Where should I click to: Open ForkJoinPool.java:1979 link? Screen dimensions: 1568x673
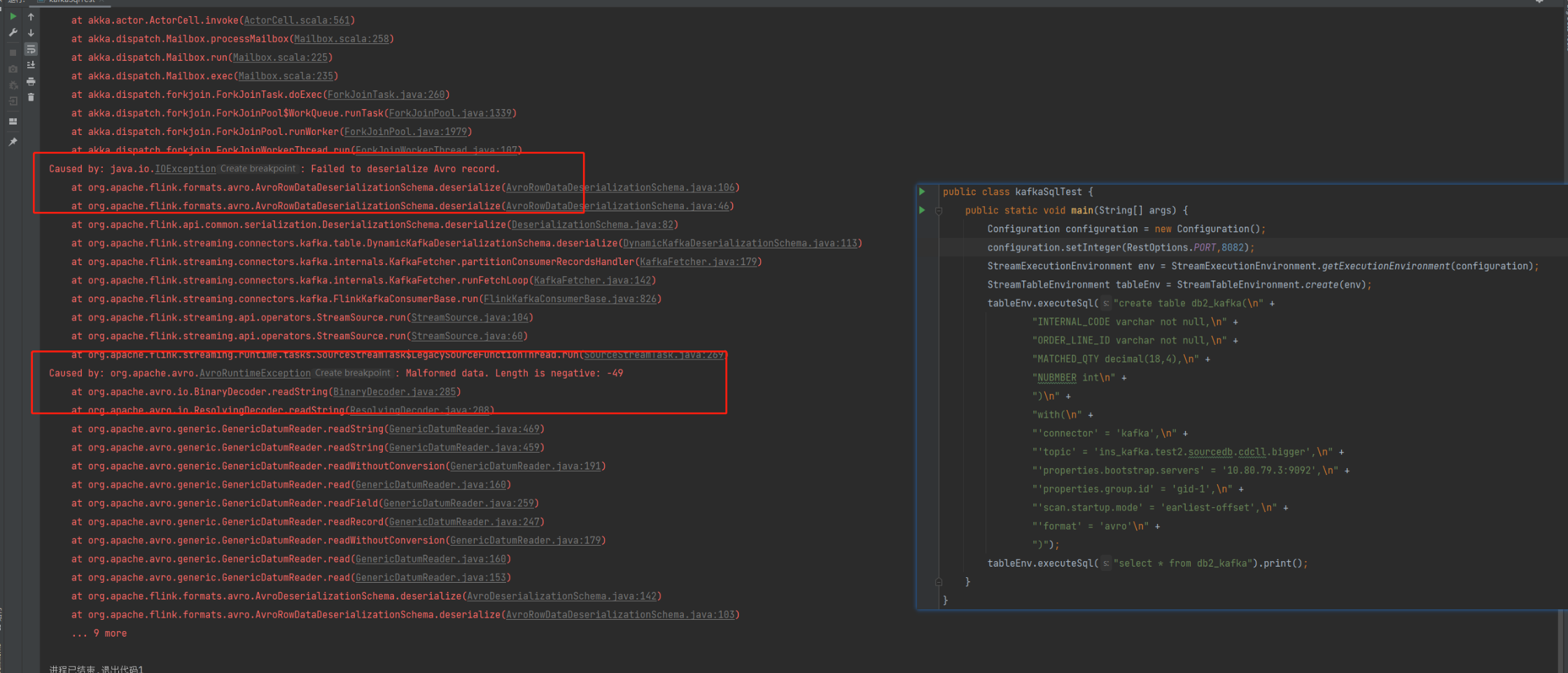tap(406, 132)
